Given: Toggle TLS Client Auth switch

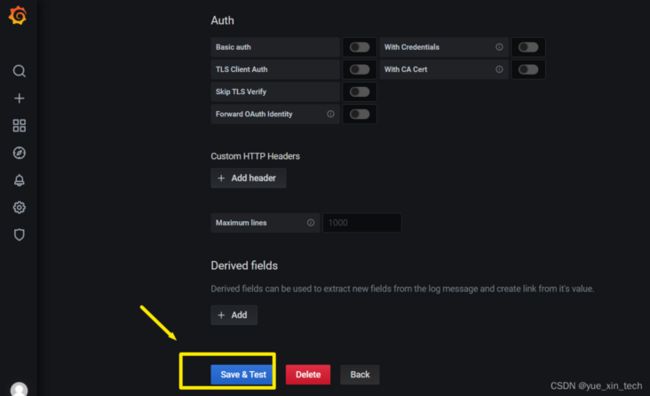Looking at the screenshot, I should pyautogui.click(x=359, y=70).
